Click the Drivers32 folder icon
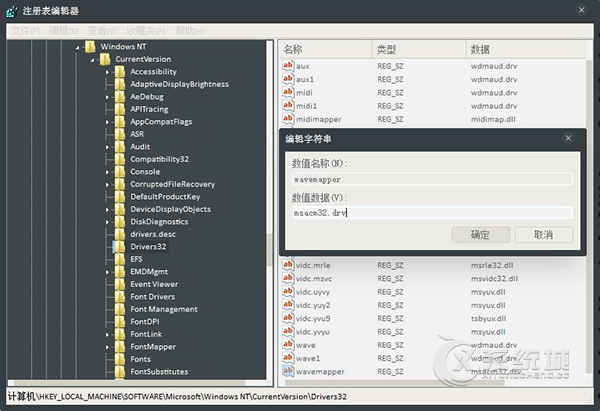The width and height of the screenshot is (600, 411). pos(120,247)
